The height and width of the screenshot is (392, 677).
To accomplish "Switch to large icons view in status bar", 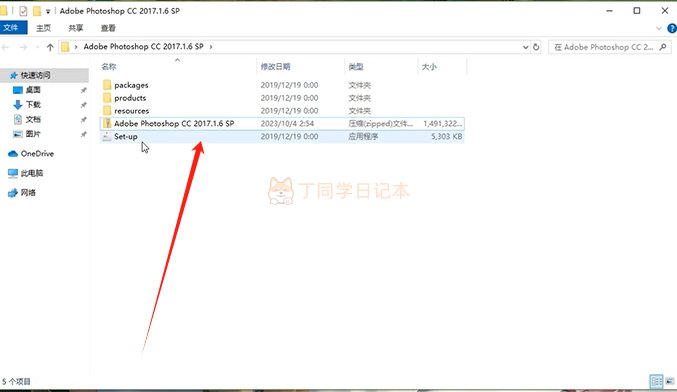I will pyautogui.click(x=670, y=381).
